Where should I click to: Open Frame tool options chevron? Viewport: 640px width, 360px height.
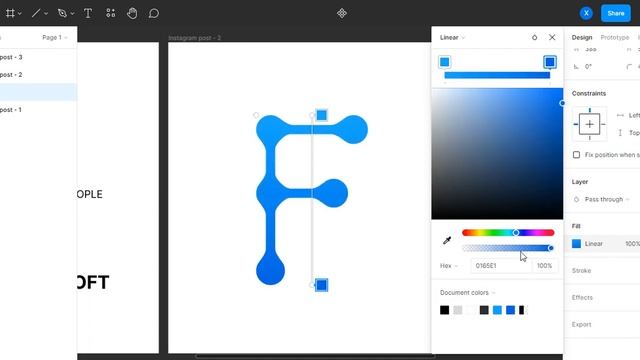point(20,13)
